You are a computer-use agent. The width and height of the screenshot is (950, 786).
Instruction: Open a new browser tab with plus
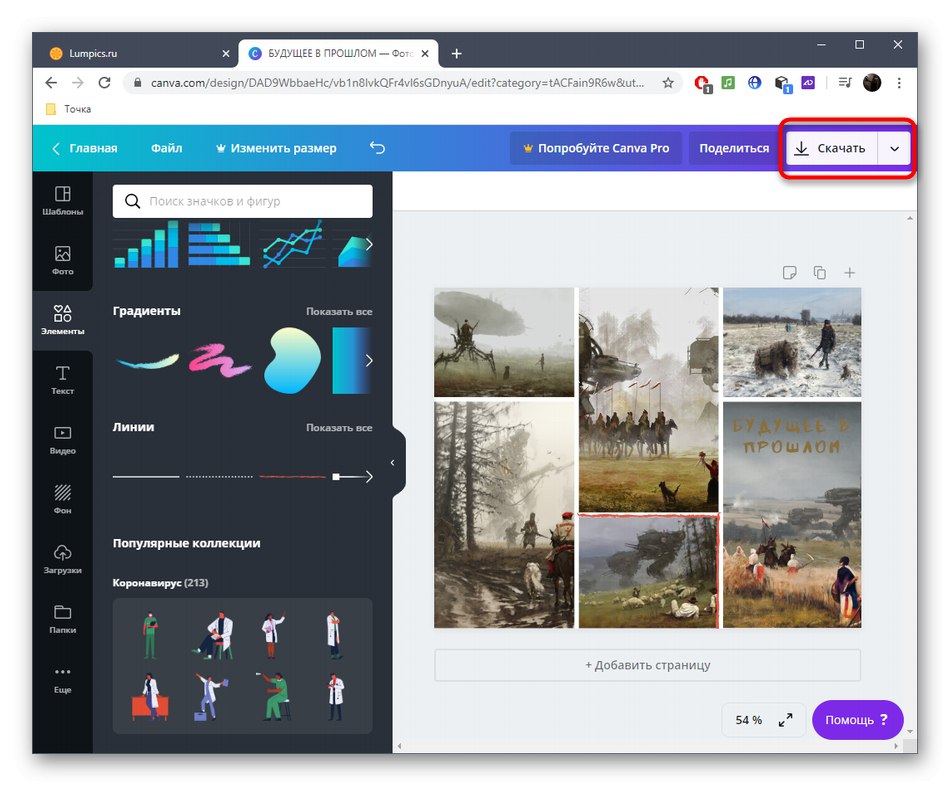(456, 53)
